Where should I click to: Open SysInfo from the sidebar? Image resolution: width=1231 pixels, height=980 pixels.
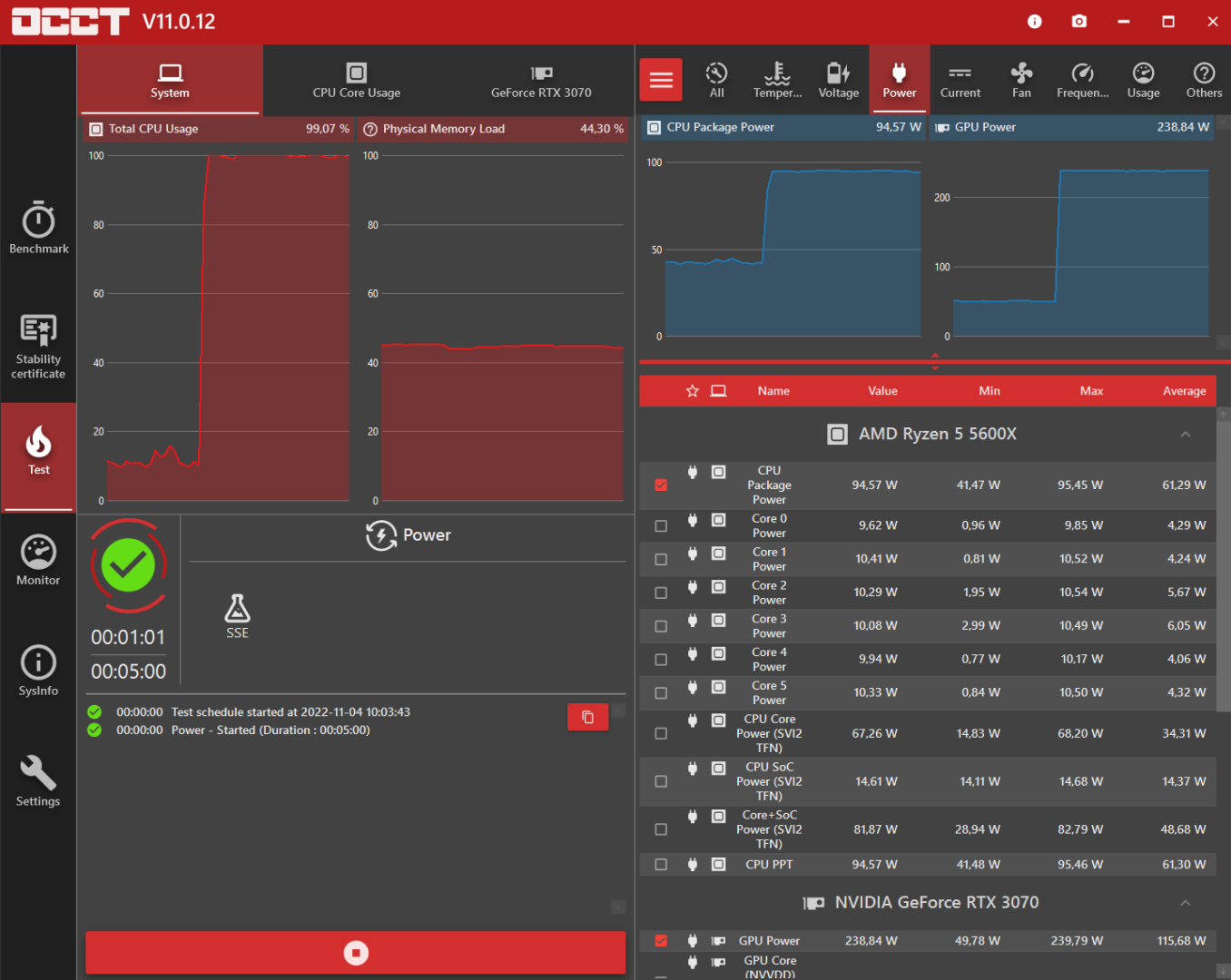38,671
